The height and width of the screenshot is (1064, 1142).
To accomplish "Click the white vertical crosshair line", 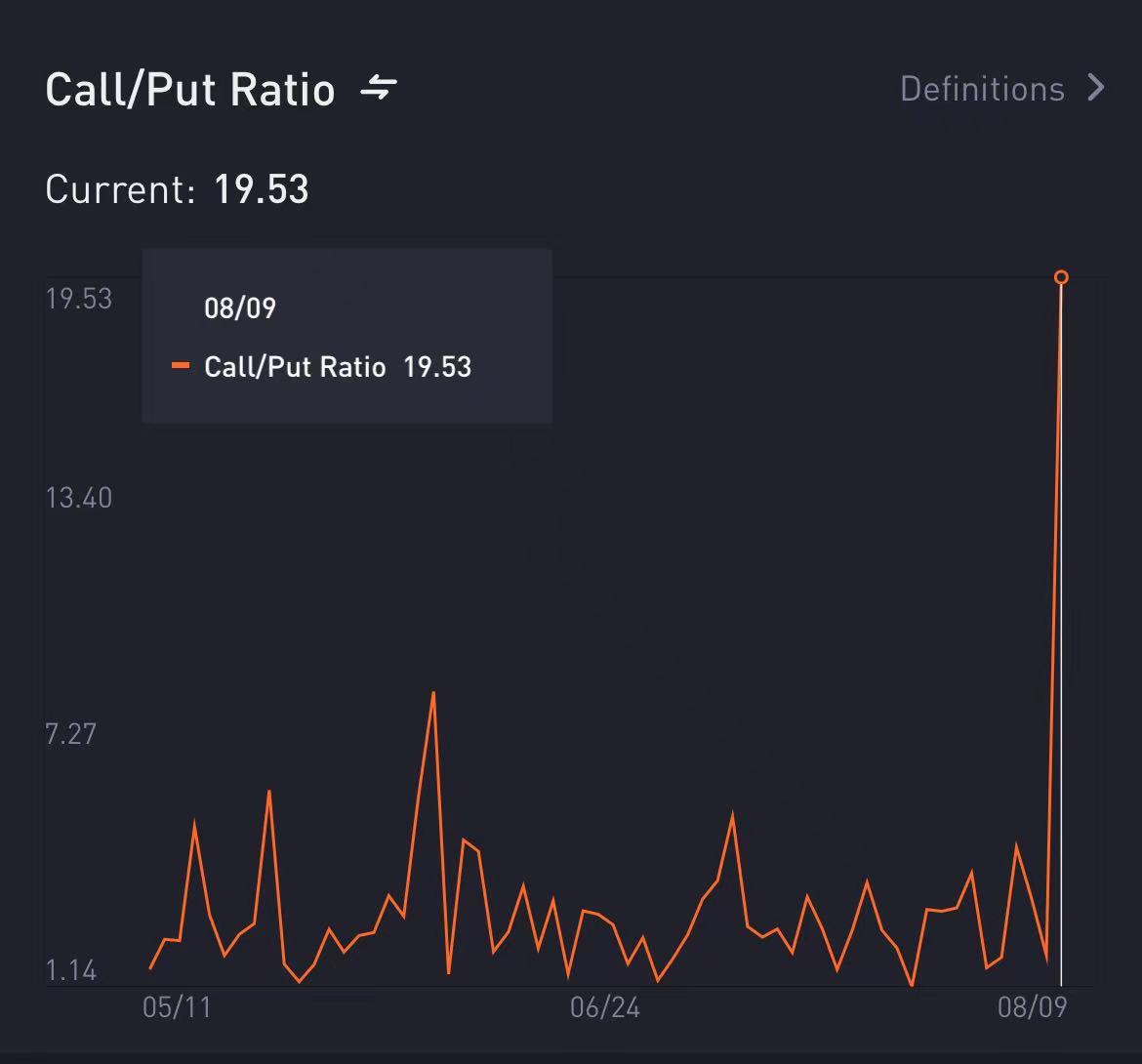I will tap(1061, 635).
